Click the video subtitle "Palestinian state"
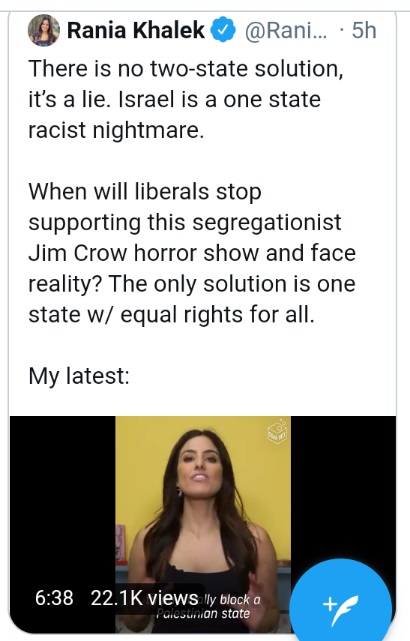Viewport: 410px width, 641px height. (203, 613)
